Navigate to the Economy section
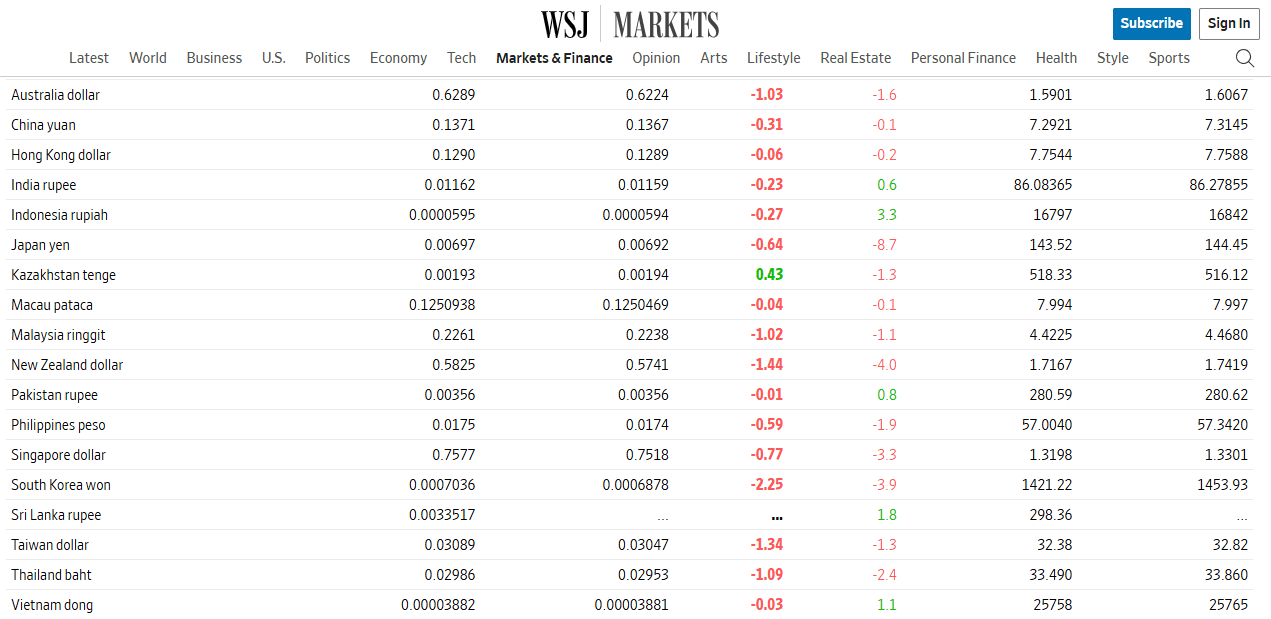The width and height of the screenshot is (1271, 619). click(398, 58)
